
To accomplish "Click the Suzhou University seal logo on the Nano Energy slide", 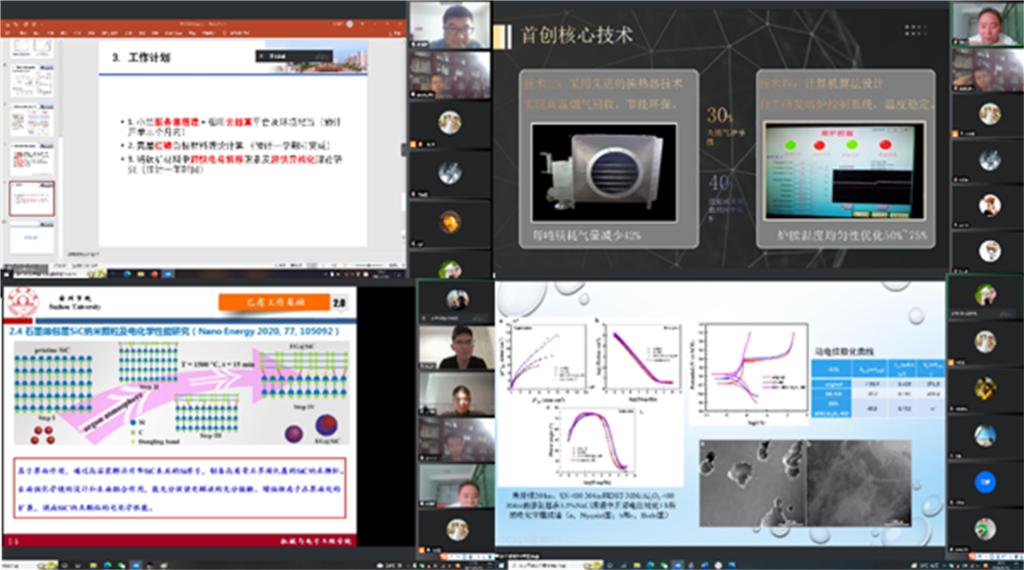I will click(22, 301).
